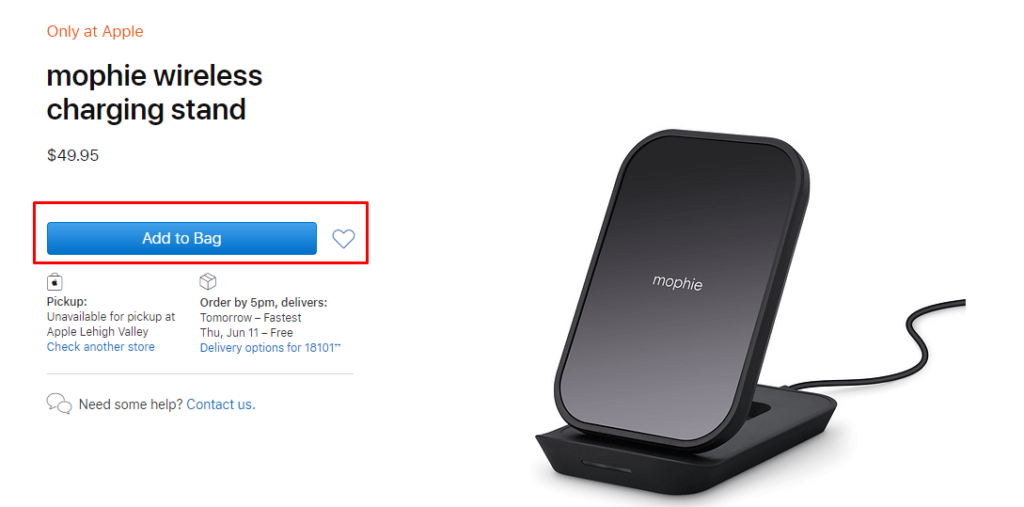The width and height of the screenshot is (1024, 507).
Task: Click the delivery box icon
Action: (208, 282)
